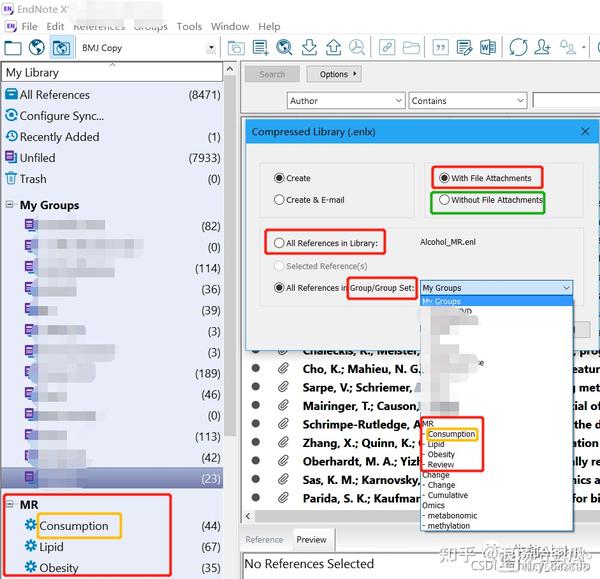Open the Window menu
The height and width of the screenshot is (579, 600).
pyautogui.click(x=230, y=26)
